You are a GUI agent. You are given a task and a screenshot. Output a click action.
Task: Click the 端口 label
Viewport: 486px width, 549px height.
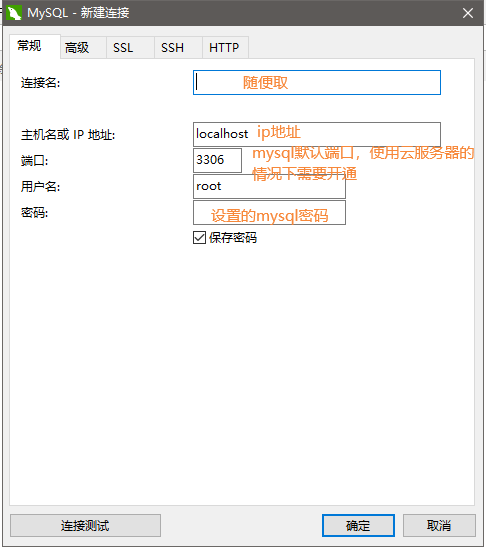pyautogui.click(x=34, y=161)
